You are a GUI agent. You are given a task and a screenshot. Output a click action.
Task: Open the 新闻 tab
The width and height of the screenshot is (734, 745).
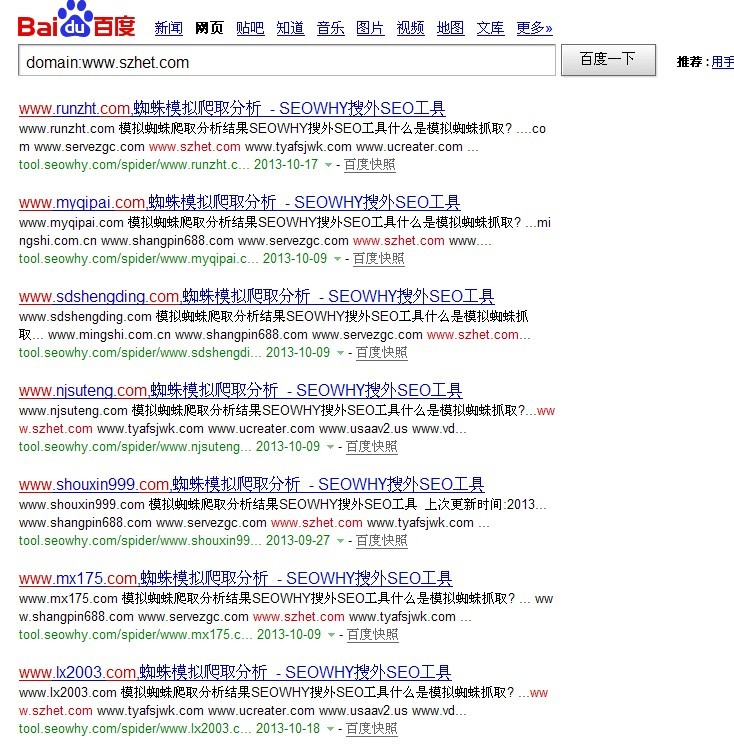[169, 28]
